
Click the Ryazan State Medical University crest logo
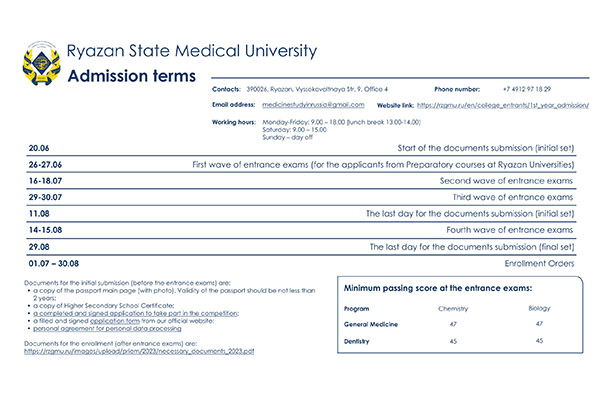pos(33,63)
